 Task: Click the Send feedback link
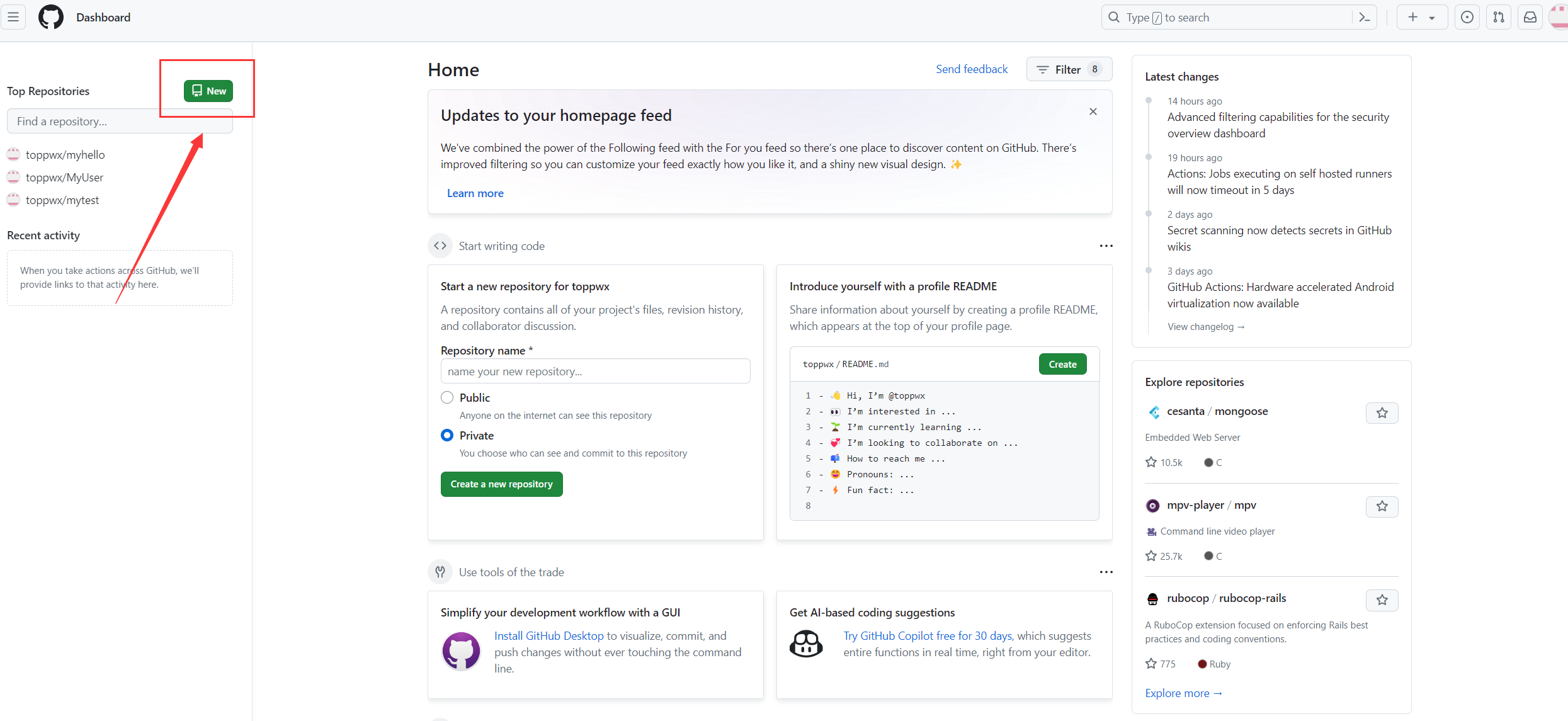tap(972, 69)
